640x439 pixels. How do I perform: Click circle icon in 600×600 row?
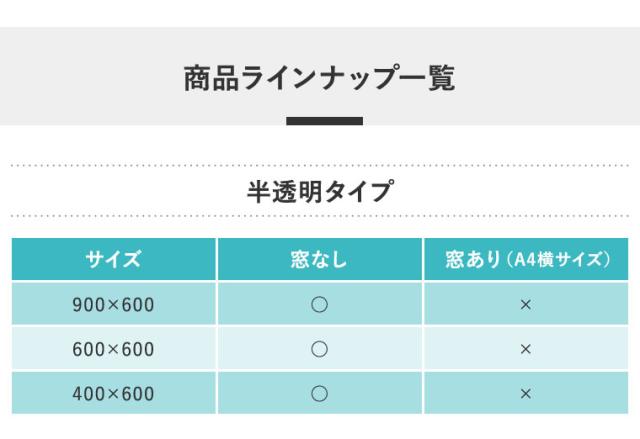(x=319, y=349)
